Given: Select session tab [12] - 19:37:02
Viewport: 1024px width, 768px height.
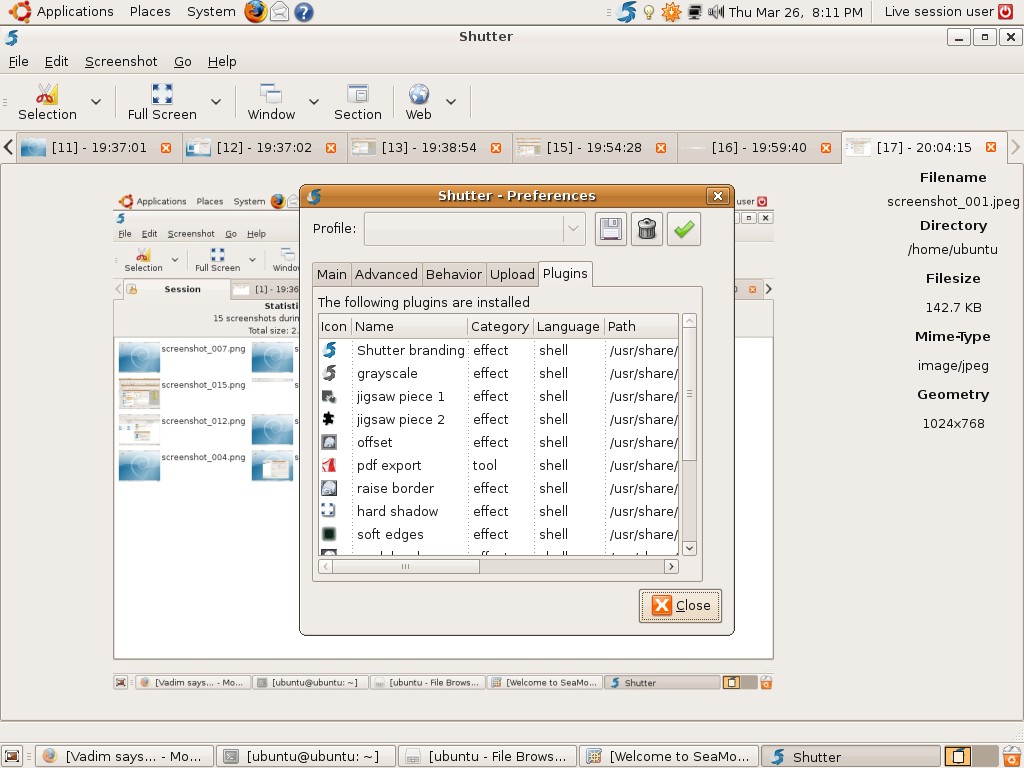Looking at the screenshot, I should (x=264, y=148).
